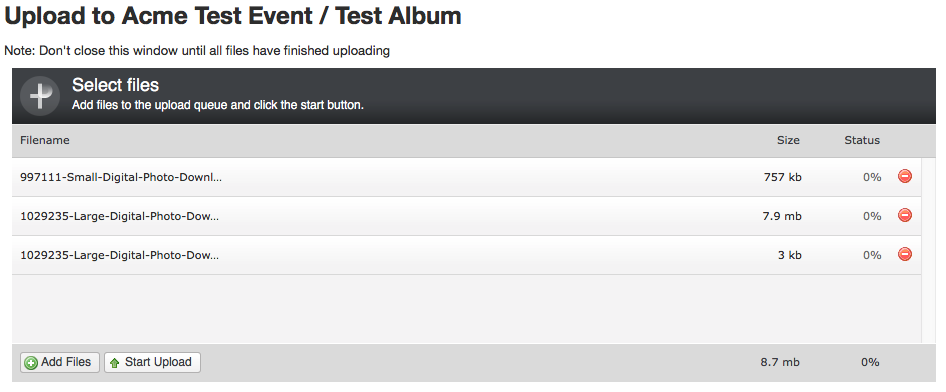The image size is (946, 392).
Task: Remove the 997111-Small-Digital-Photo file from queue
Action: (x=904, y=176)
